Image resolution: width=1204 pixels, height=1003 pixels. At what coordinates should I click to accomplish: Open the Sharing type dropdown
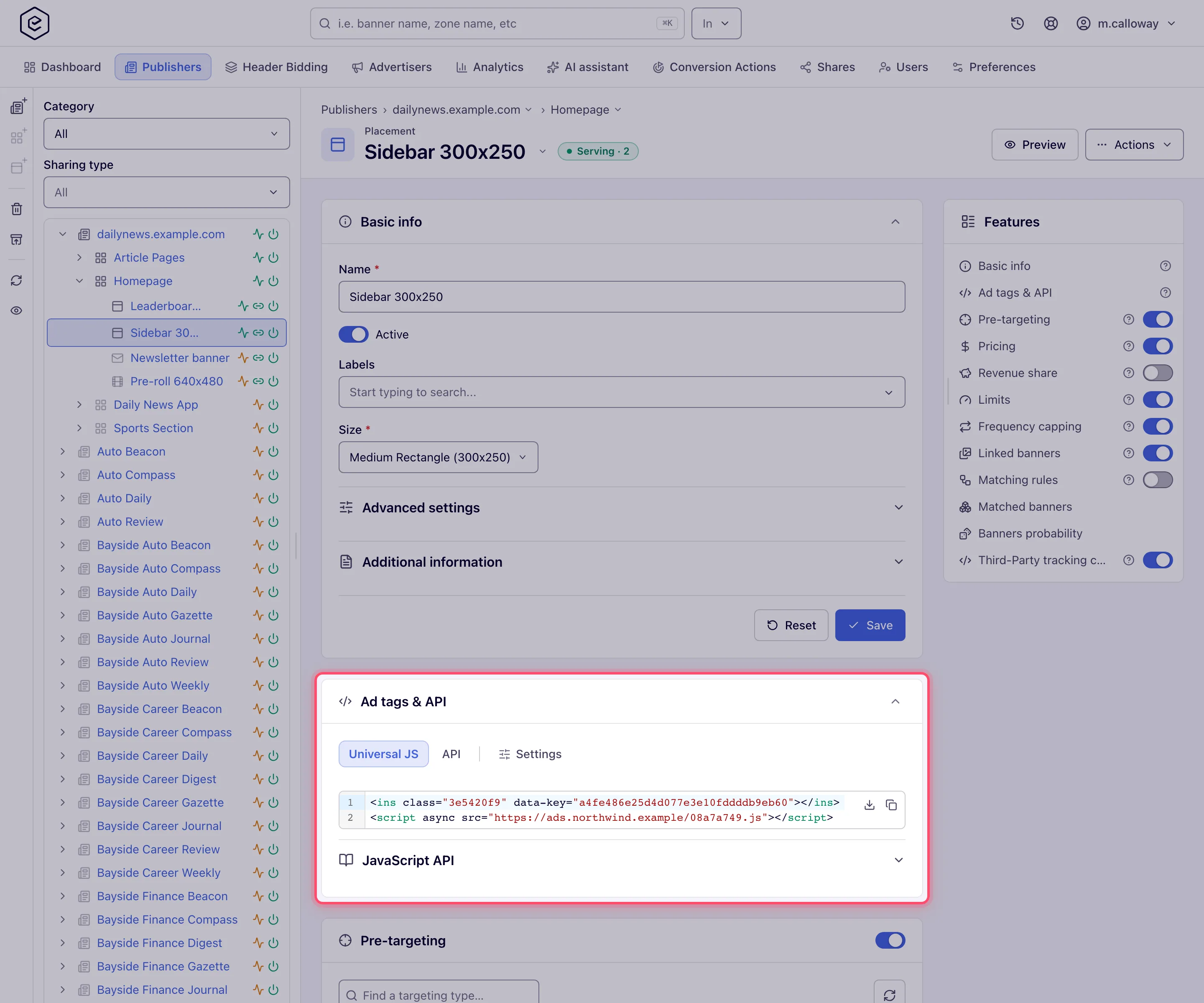point(166,192)
